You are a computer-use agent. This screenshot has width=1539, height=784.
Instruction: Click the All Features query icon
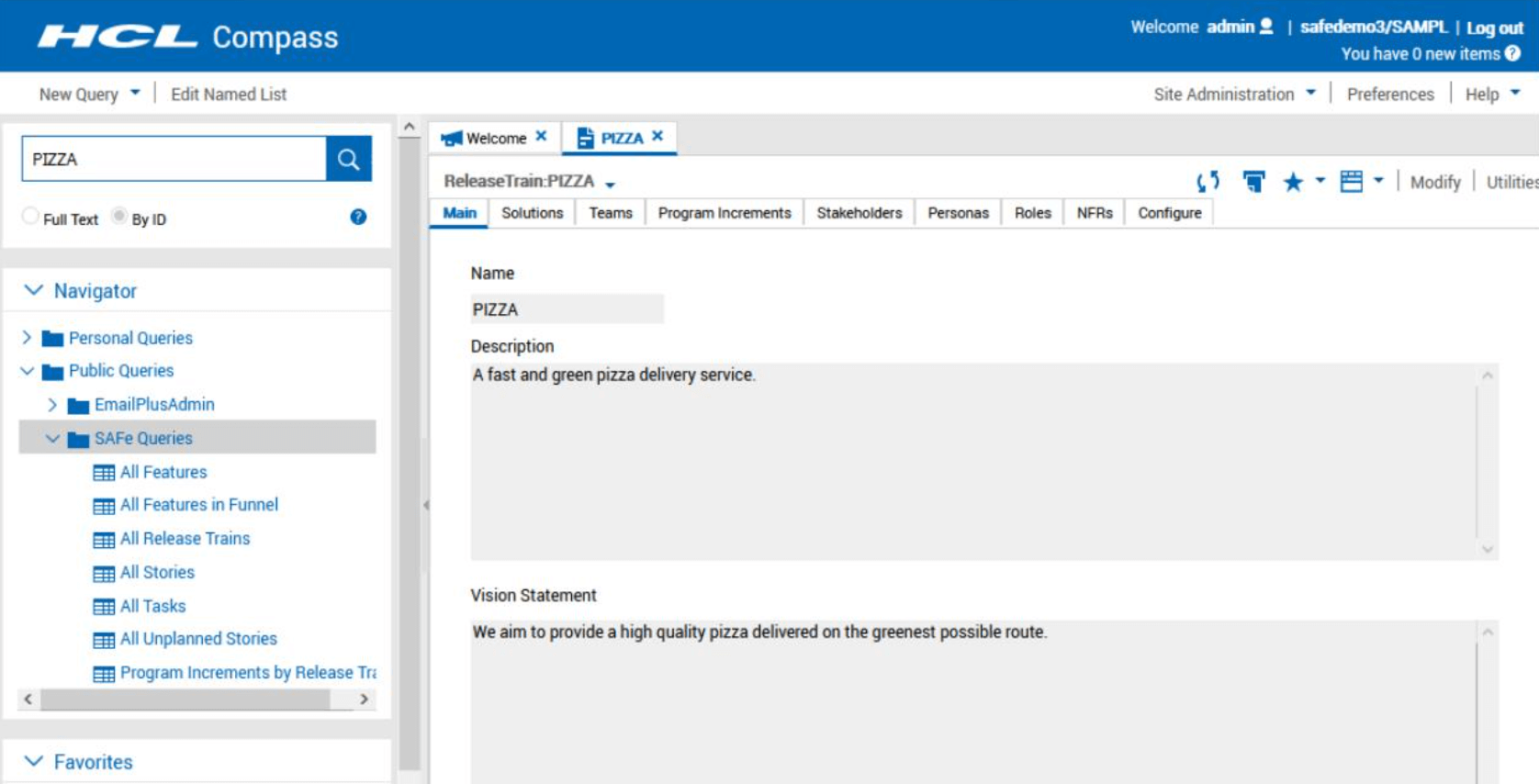pos(104,473)
